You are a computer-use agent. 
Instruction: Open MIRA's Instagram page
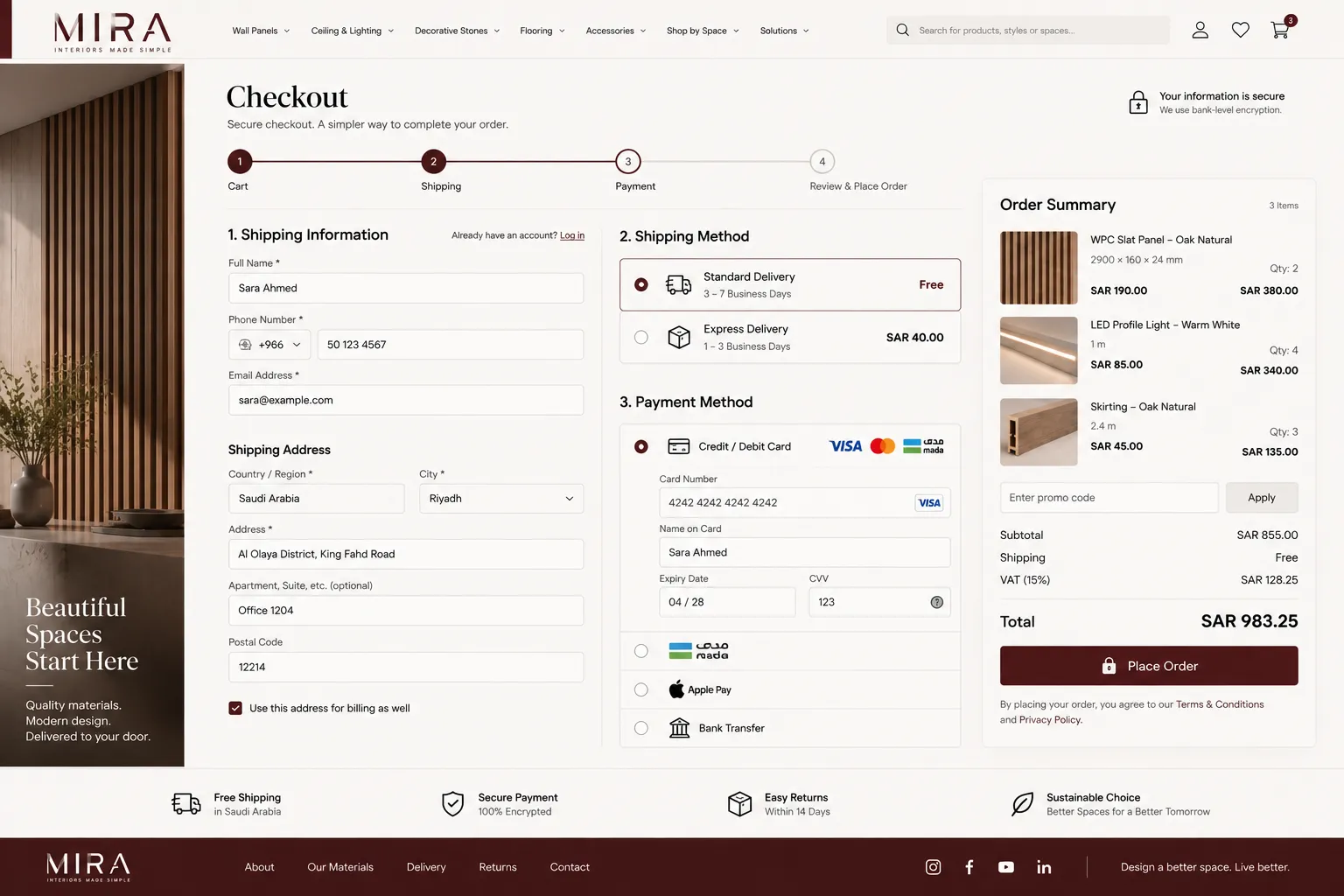pyautogui.click(x=934, y=867)
